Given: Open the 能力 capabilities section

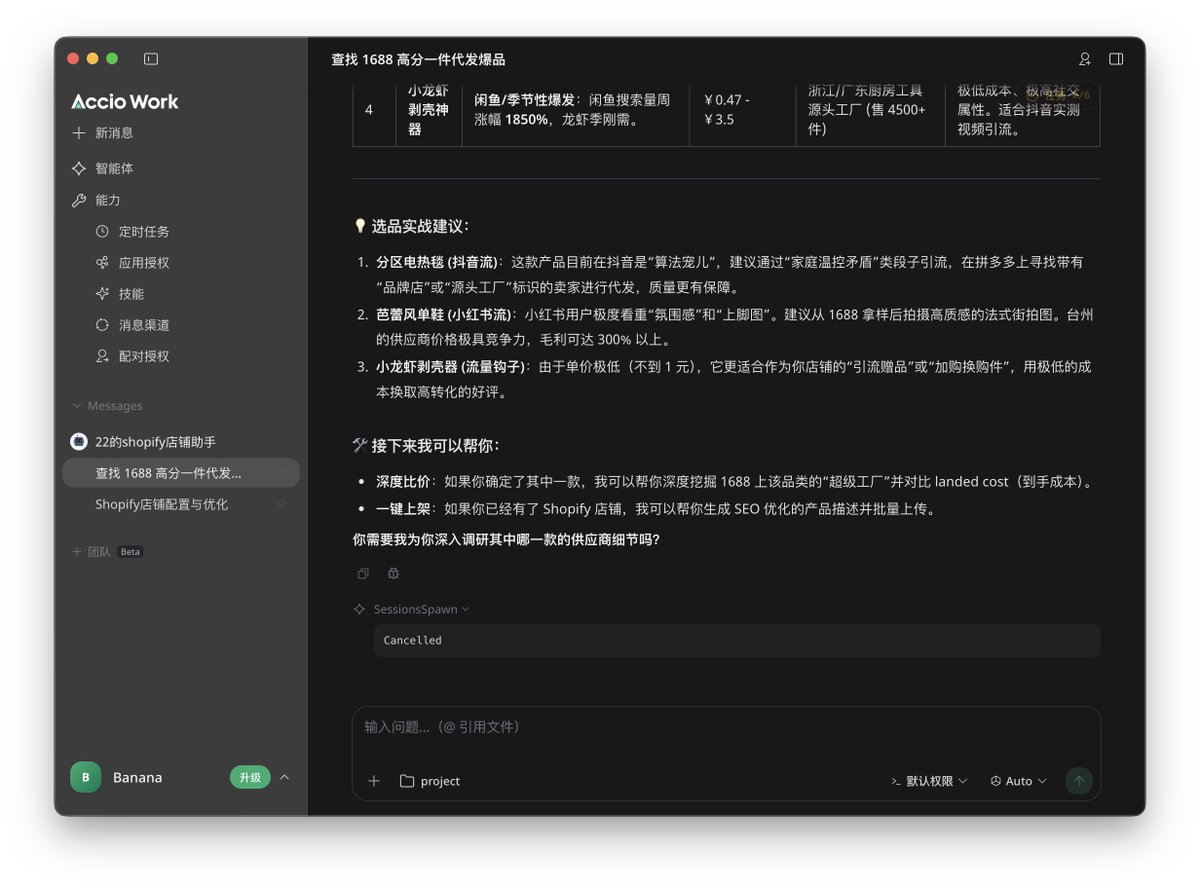Looking at the screenshot, I should pyautogui.click(x=95, y=200).
